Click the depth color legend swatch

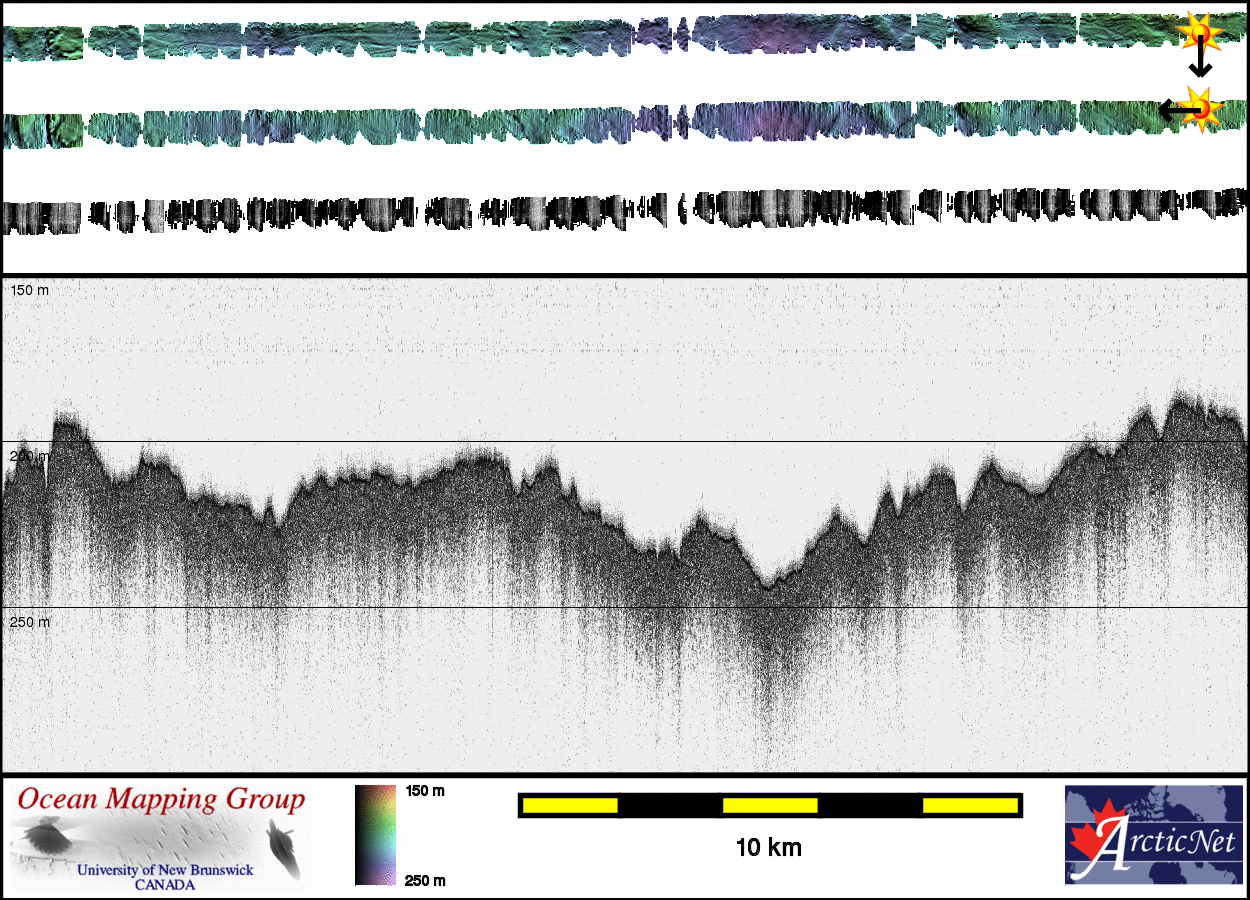pyautogui.click(x=375, y=835)
